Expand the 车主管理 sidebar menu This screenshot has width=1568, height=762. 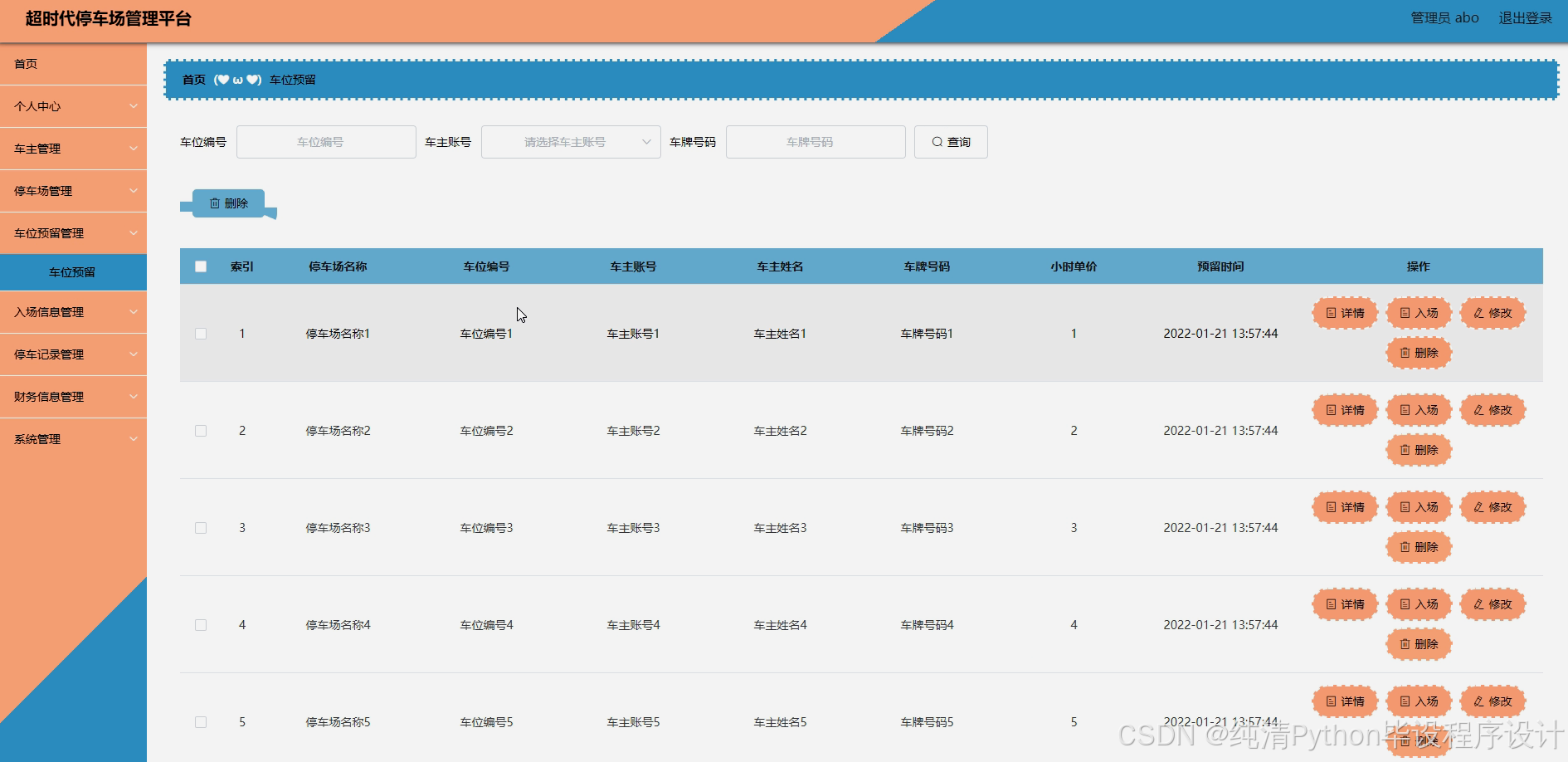tap(73, 149)
